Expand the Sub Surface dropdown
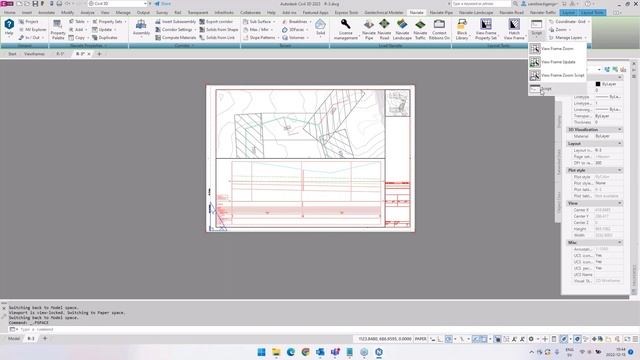 260,21
